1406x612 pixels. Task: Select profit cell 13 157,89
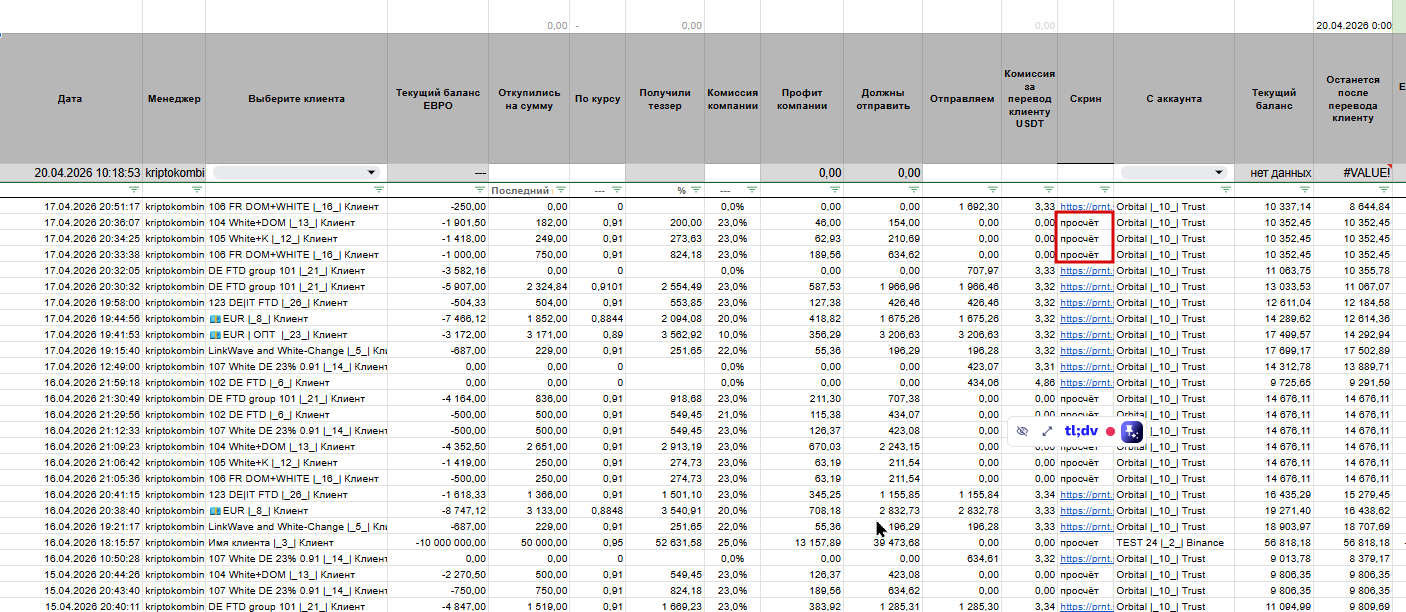(804, 542)
